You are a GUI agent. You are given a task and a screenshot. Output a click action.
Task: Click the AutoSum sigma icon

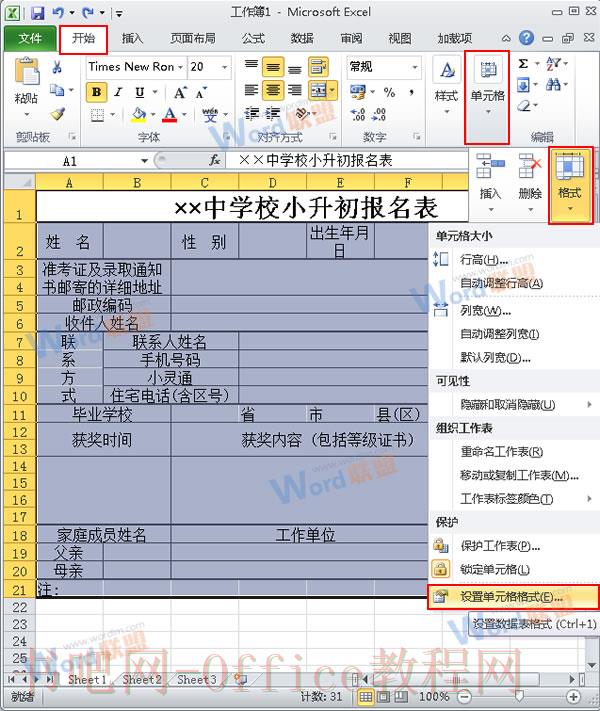point(523,63)
